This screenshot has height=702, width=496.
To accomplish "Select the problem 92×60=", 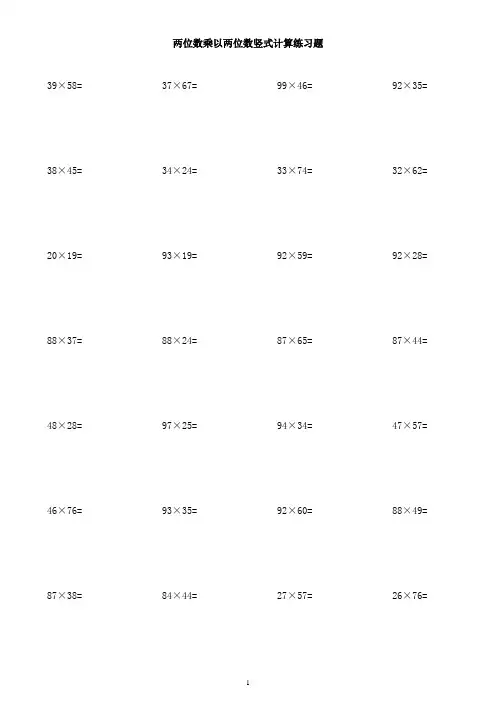I will click(x=295, y=511).
